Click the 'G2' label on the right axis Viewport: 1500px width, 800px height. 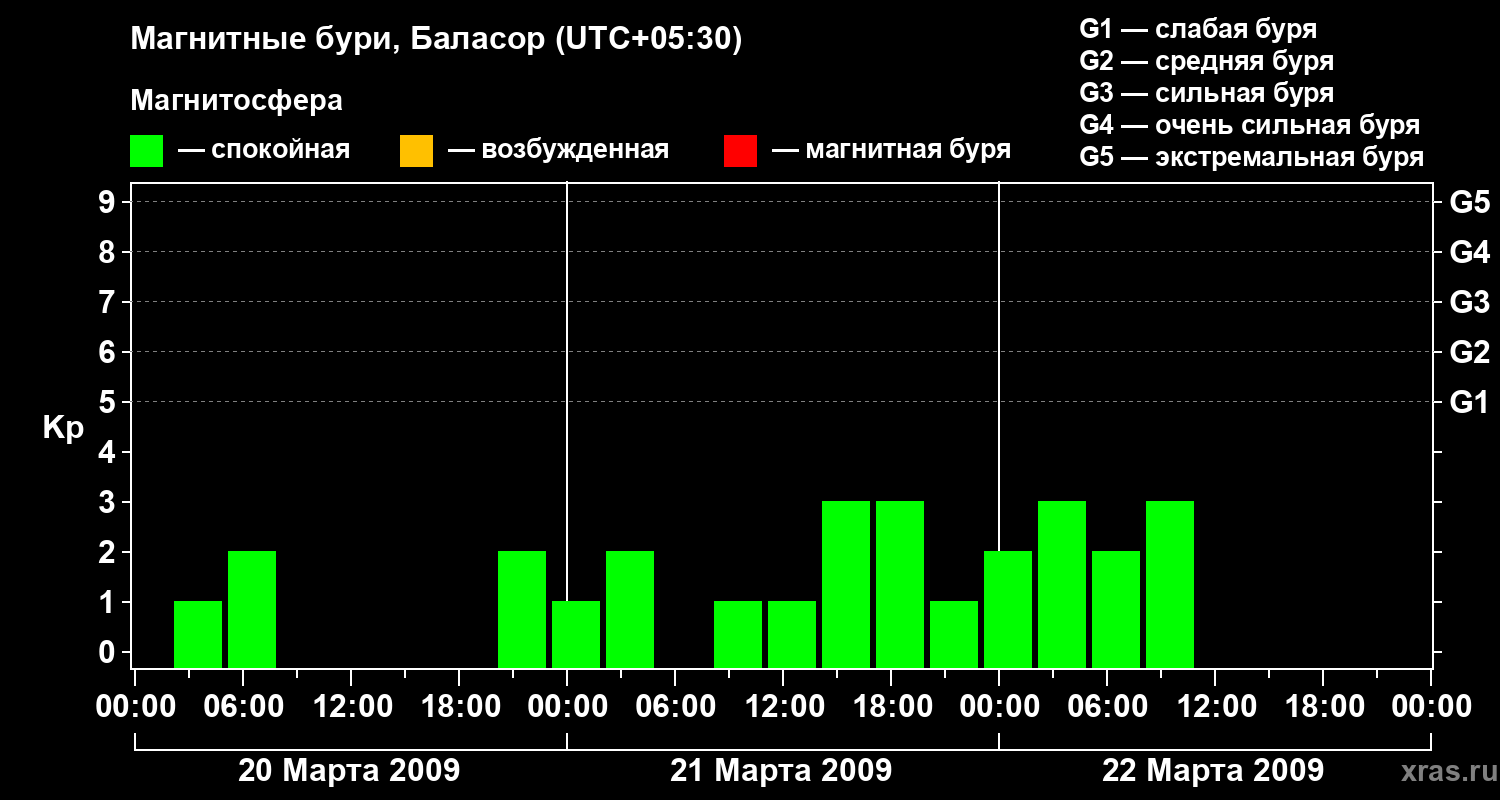(x=1469, y=352)
